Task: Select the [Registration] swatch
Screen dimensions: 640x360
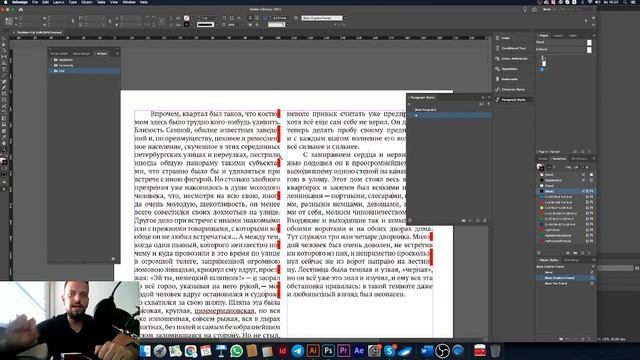Action: coord(565,180)
